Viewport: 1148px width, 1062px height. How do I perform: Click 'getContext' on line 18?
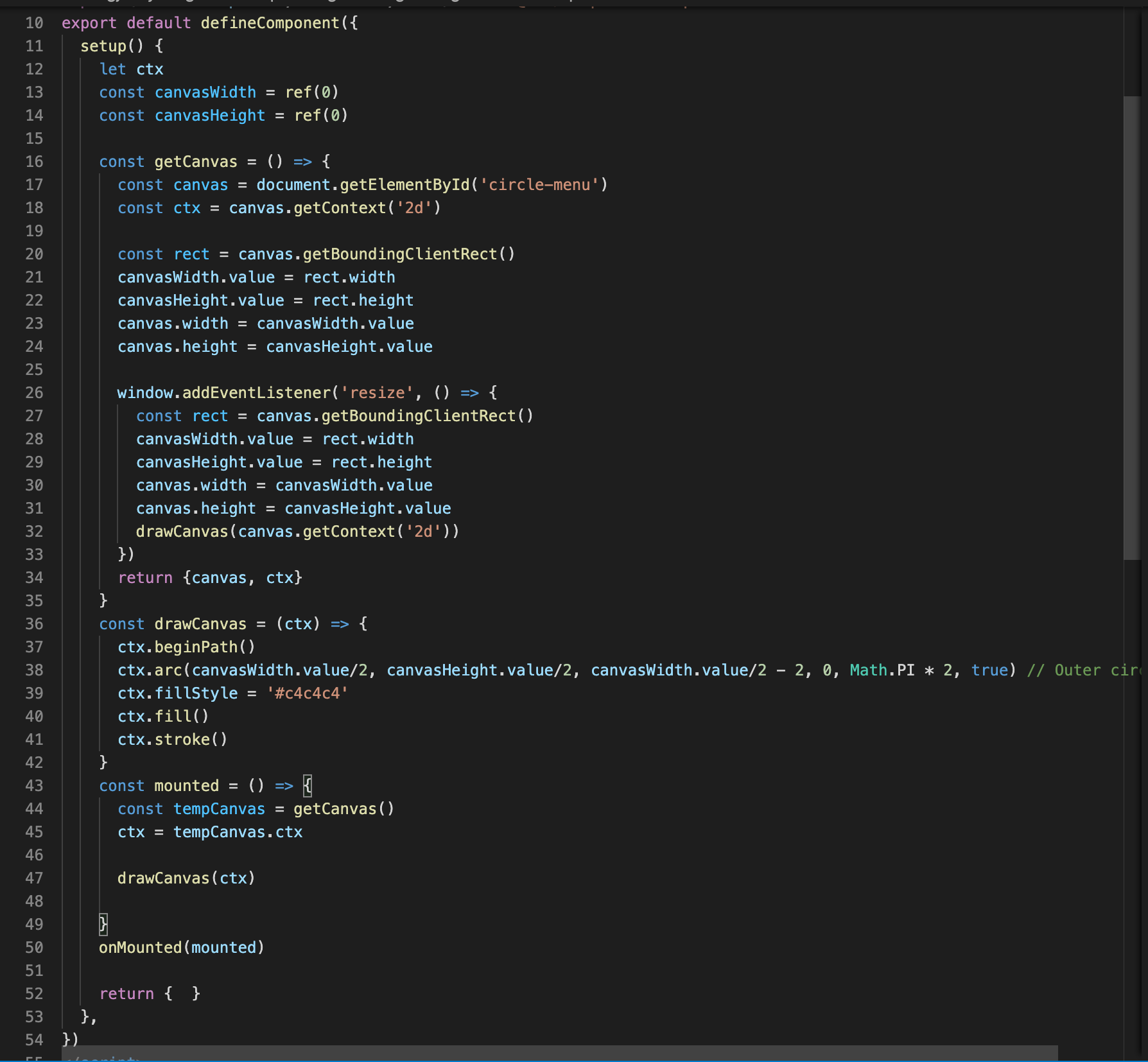pyautogui.click(x=340, y=208)
